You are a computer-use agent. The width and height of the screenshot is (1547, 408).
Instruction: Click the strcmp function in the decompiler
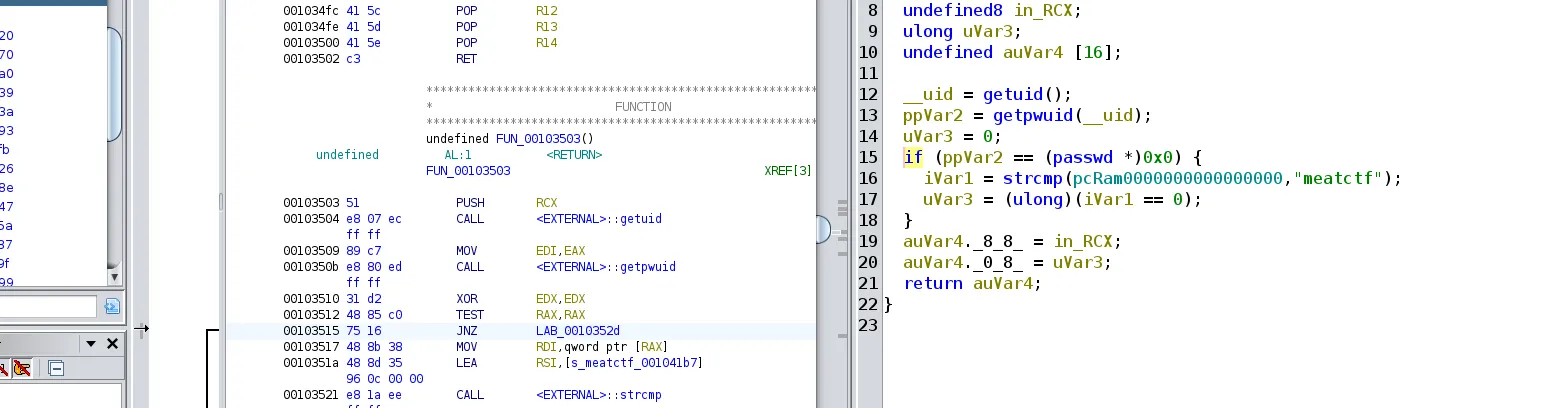(1033, 178)
